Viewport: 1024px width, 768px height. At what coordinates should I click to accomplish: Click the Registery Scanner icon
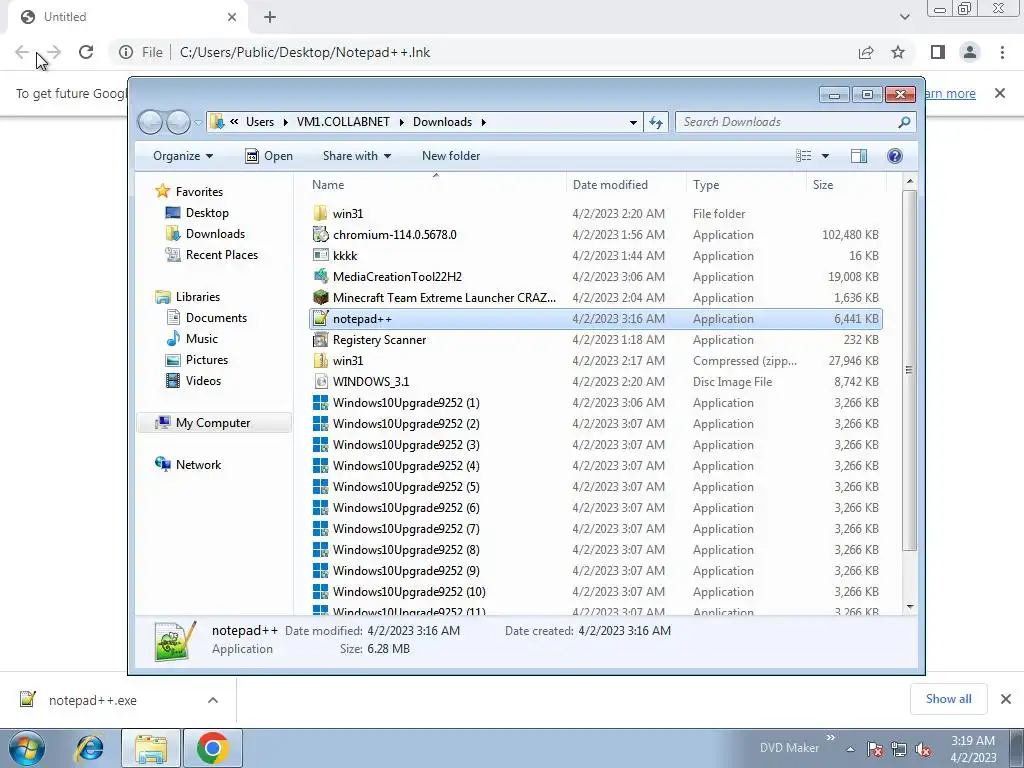pyautogui.click(x=320, y=340)
